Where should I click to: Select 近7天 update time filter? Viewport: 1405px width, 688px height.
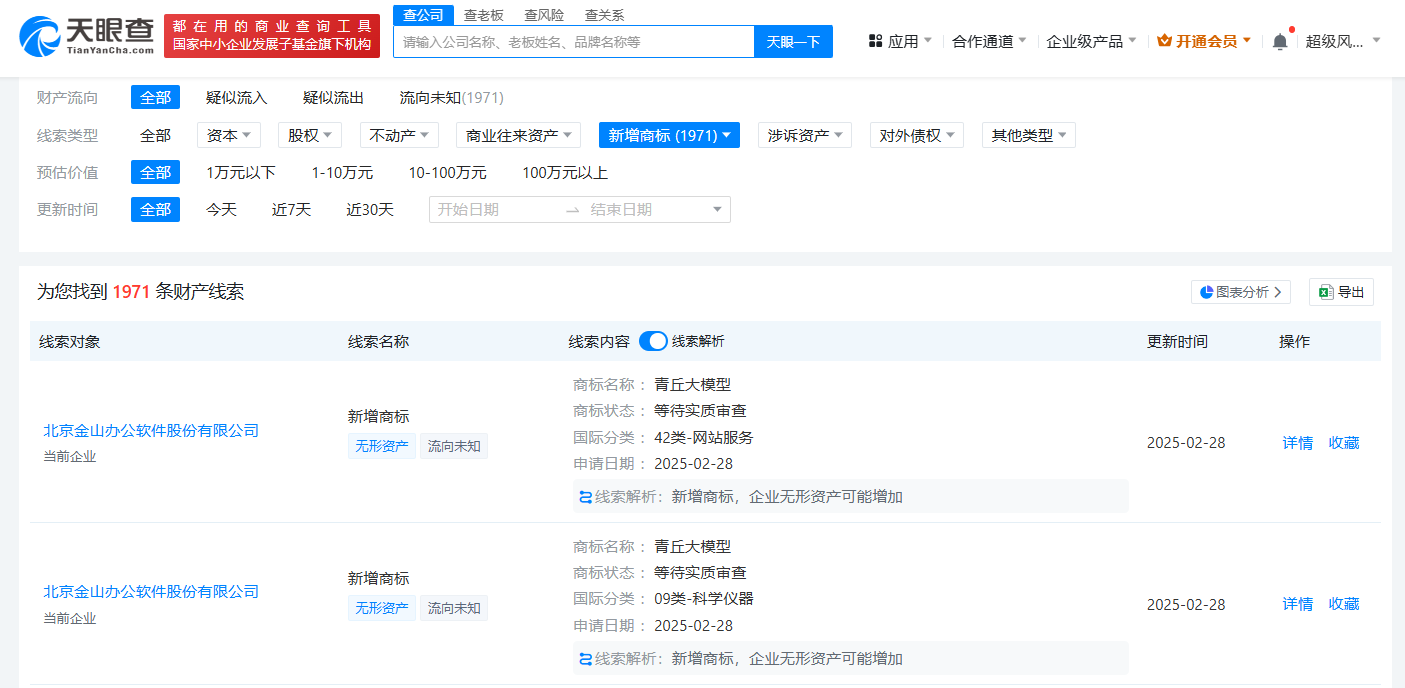(x=291, y=210)
